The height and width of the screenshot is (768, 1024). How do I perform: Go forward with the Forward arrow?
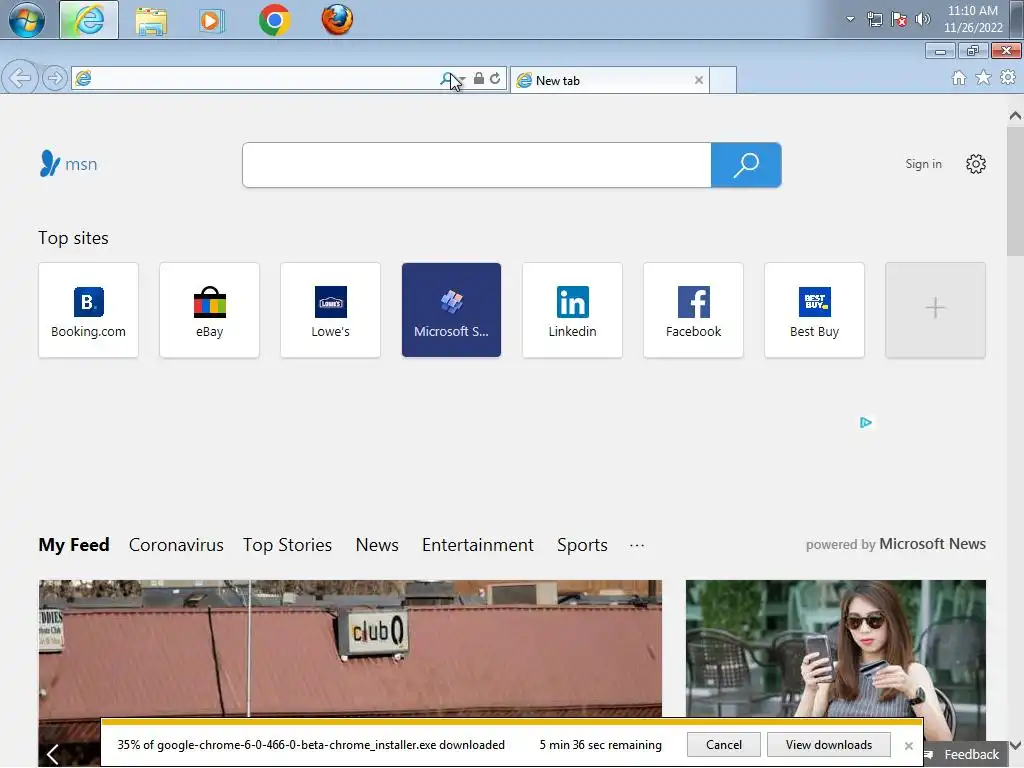click(55, 78)
